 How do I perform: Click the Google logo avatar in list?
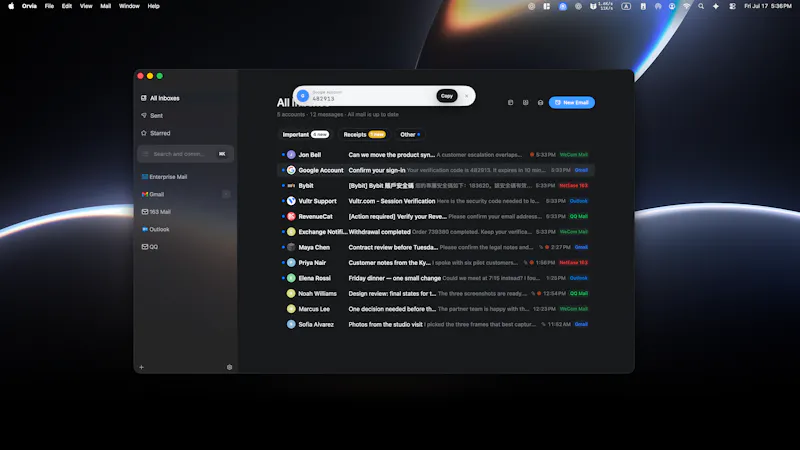coord(291,170)
